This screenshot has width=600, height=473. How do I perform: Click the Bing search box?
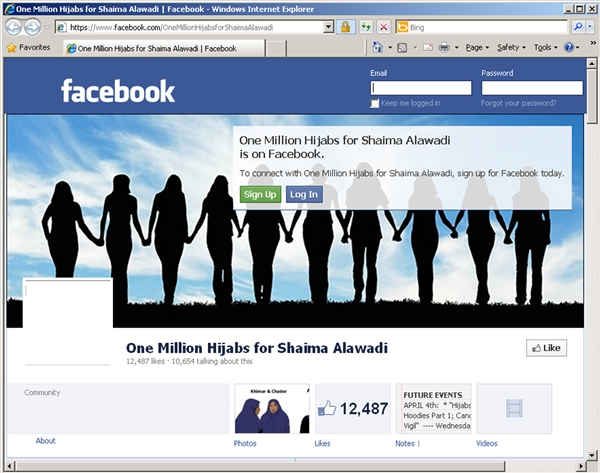(x=481, y=27)
